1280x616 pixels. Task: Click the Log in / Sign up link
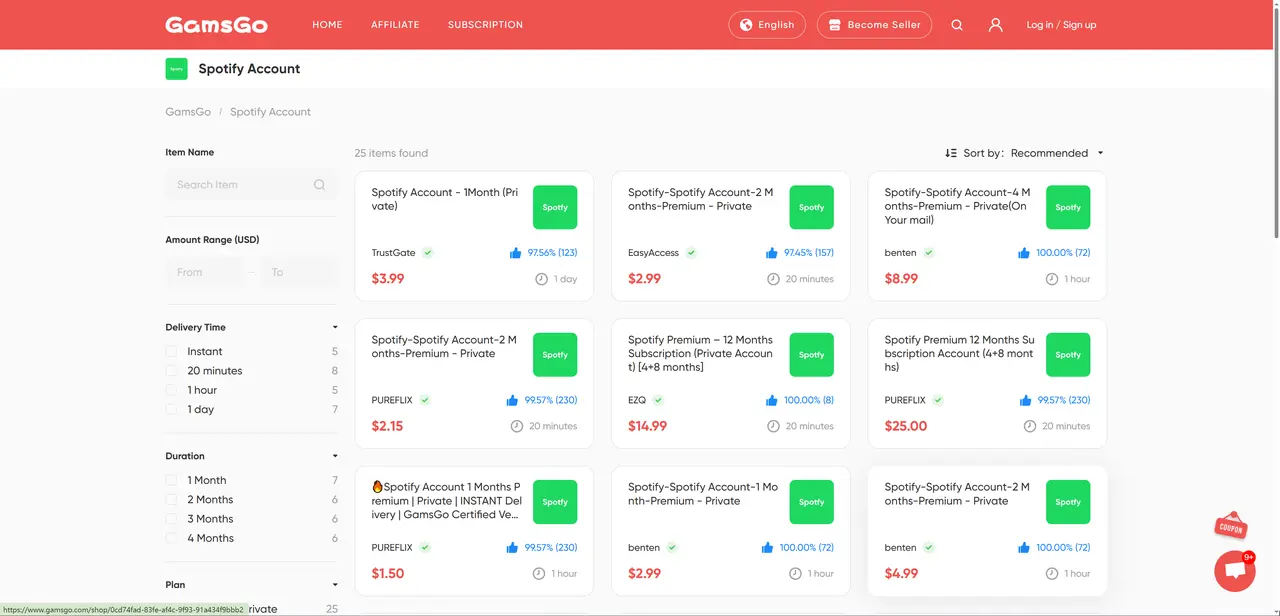tap(1061, 25)
